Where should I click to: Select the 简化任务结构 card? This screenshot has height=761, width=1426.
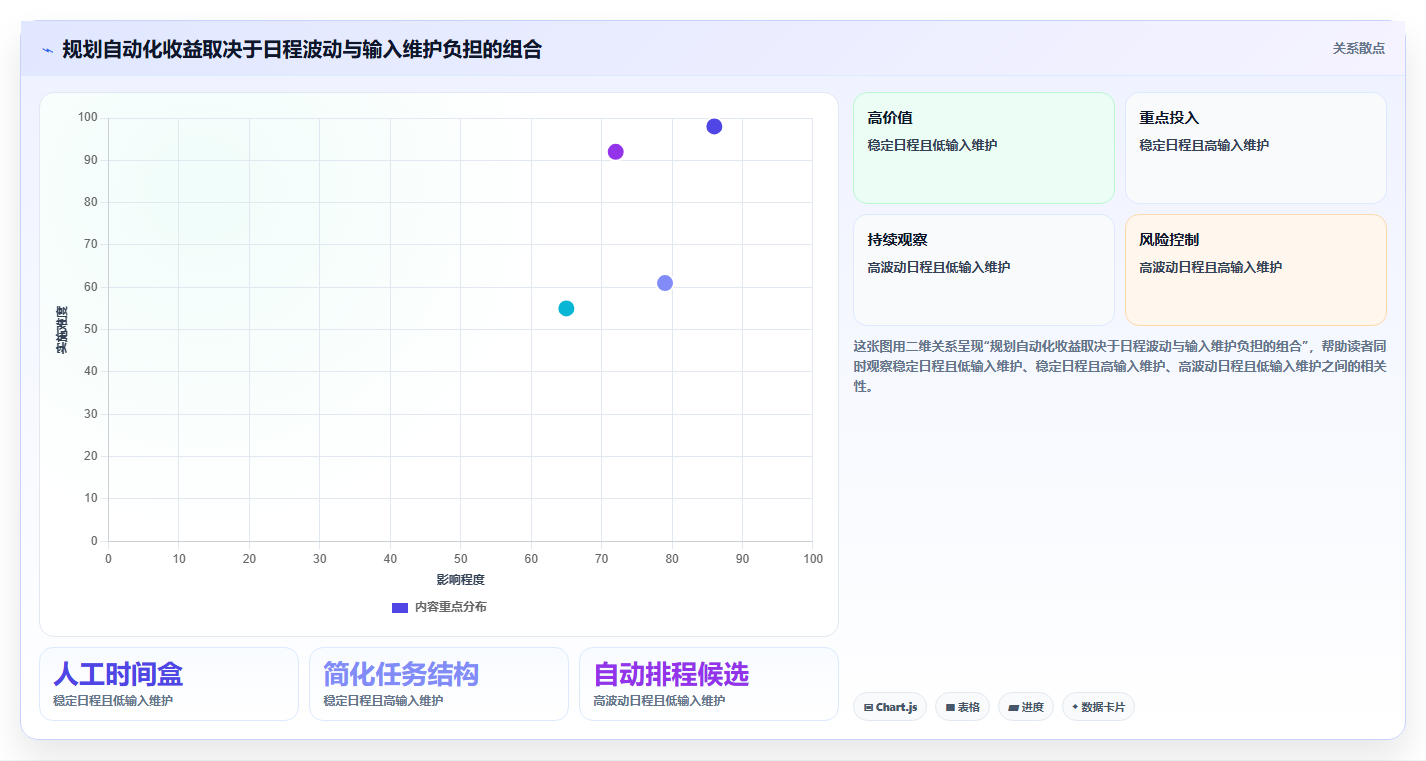439,684
